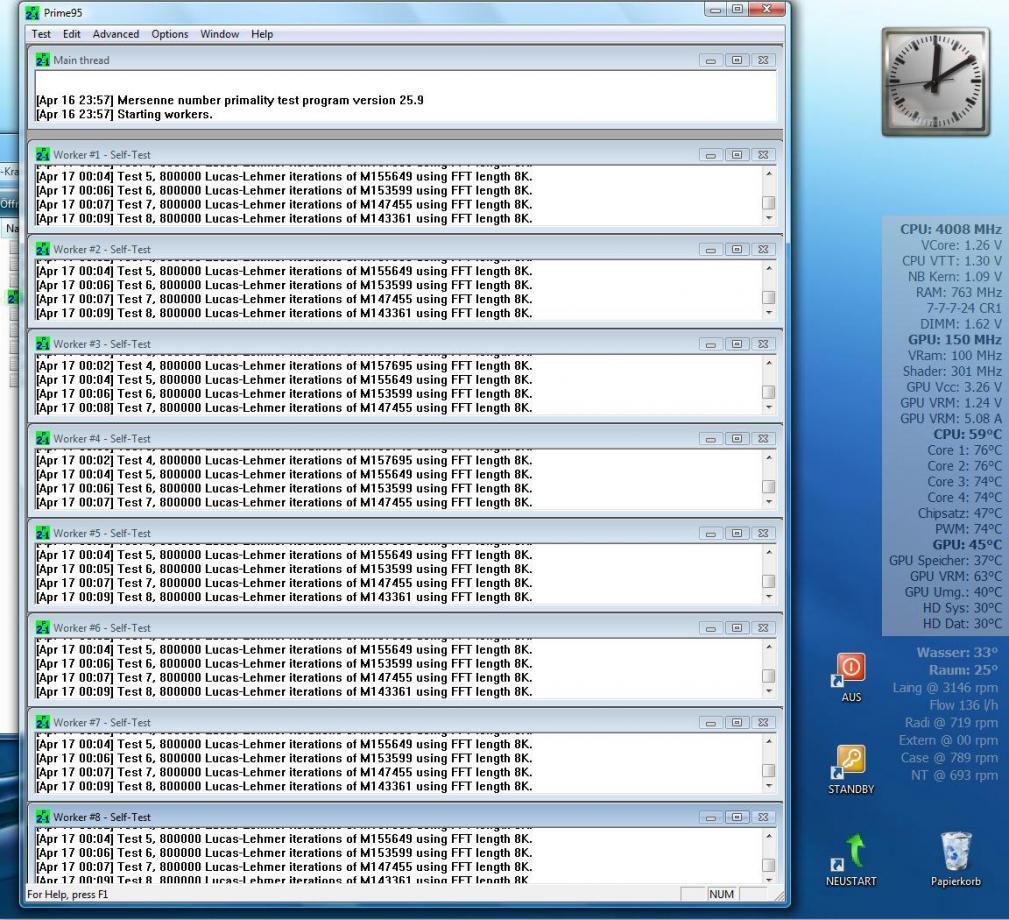Click the RAM: 763 MHz reading
The image size is (1009, 920).
959,292
